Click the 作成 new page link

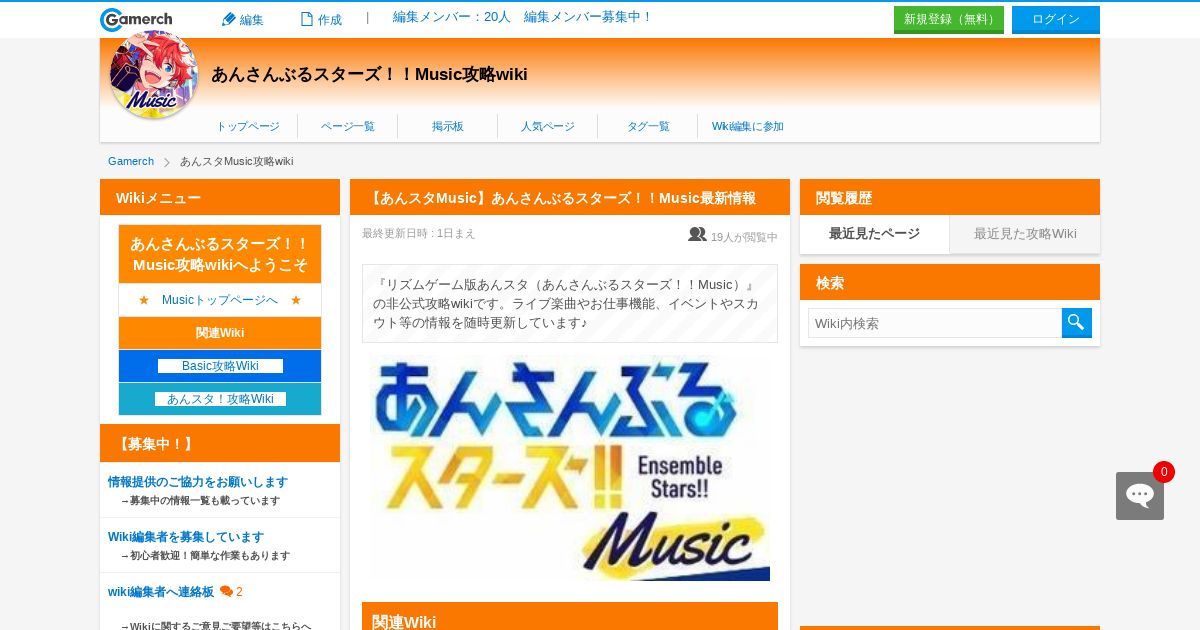[321, 19]
